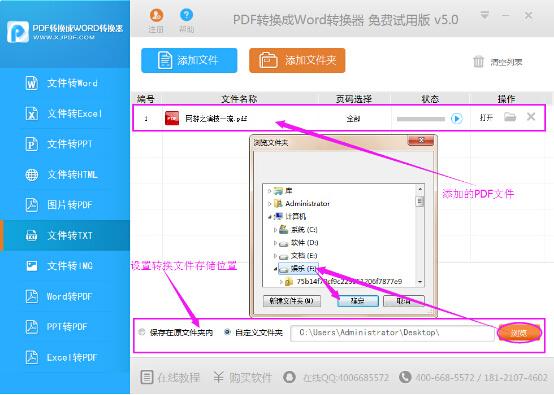Click 打开 to open converted file
Screen dimensions: 554x395
[x=486, y=118]
